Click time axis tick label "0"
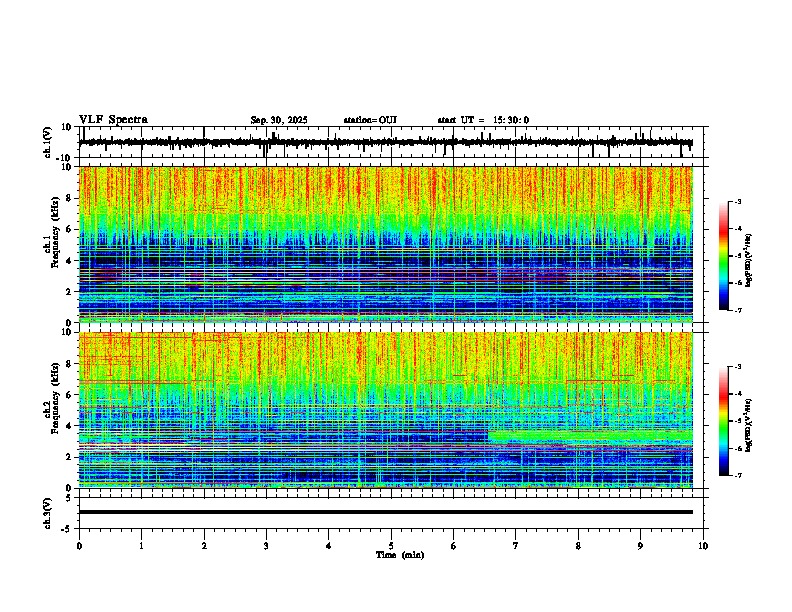792x612 pixels. [x=79, y=546]
